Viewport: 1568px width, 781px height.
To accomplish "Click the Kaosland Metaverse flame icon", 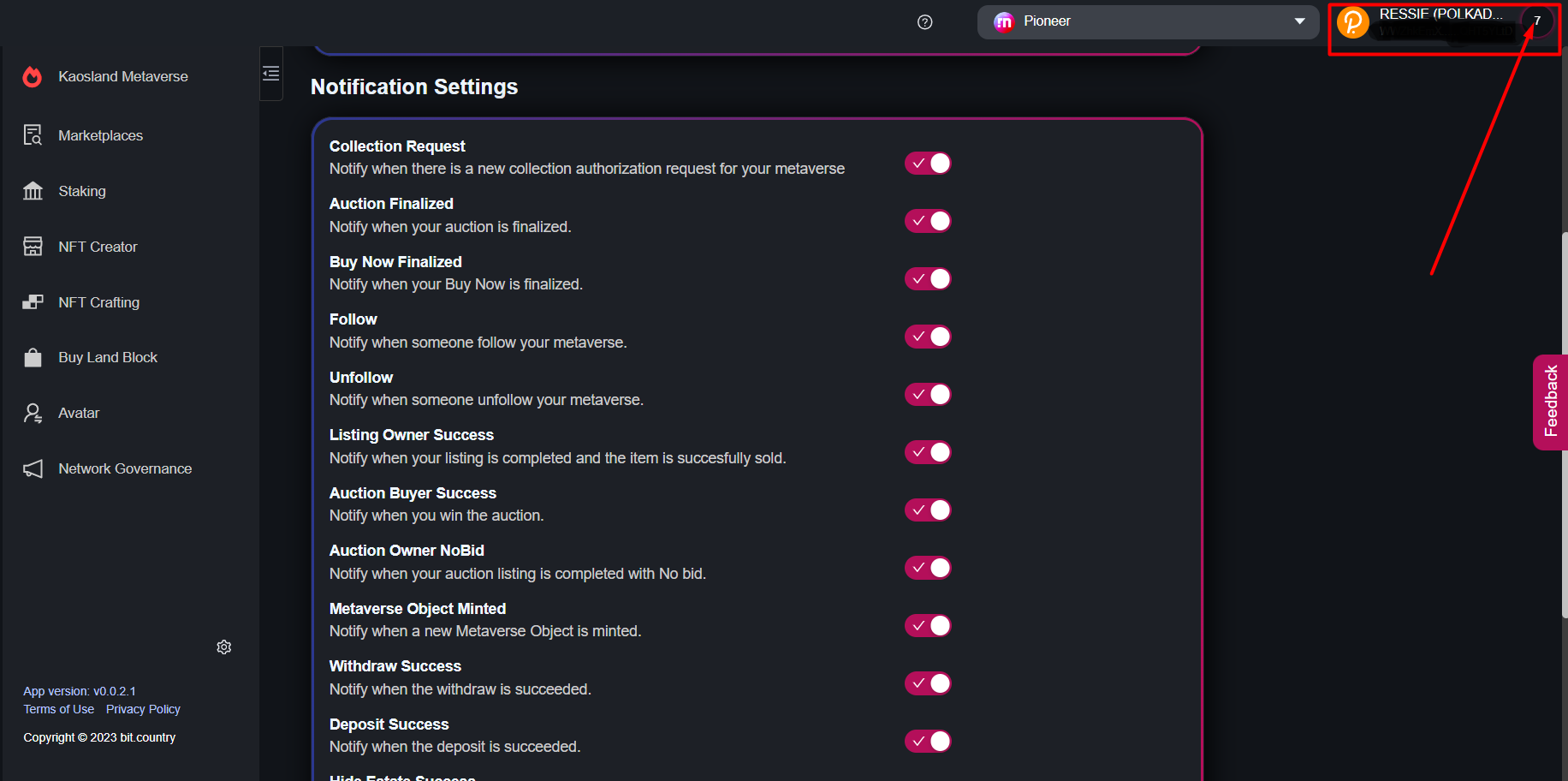I will 33,77.
